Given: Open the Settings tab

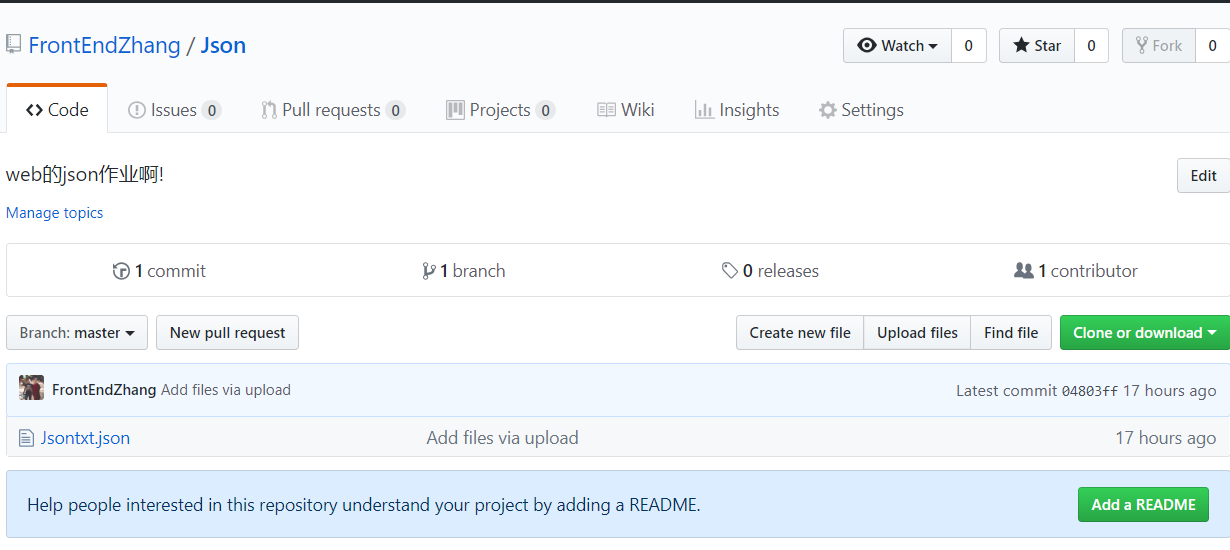Looking at the screenshot, I should pos(861,110).
